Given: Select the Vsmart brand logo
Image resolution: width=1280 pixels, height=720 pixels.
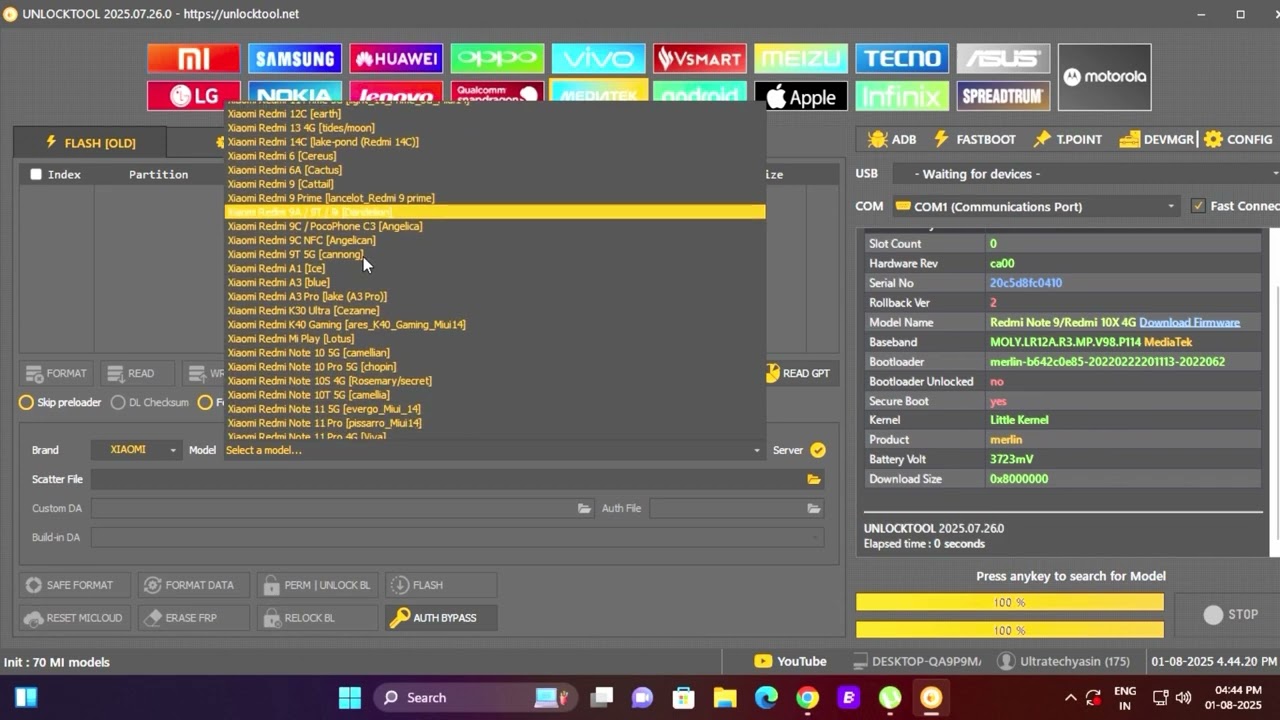Looking at the screenshot, I should (x=700, y=59).
